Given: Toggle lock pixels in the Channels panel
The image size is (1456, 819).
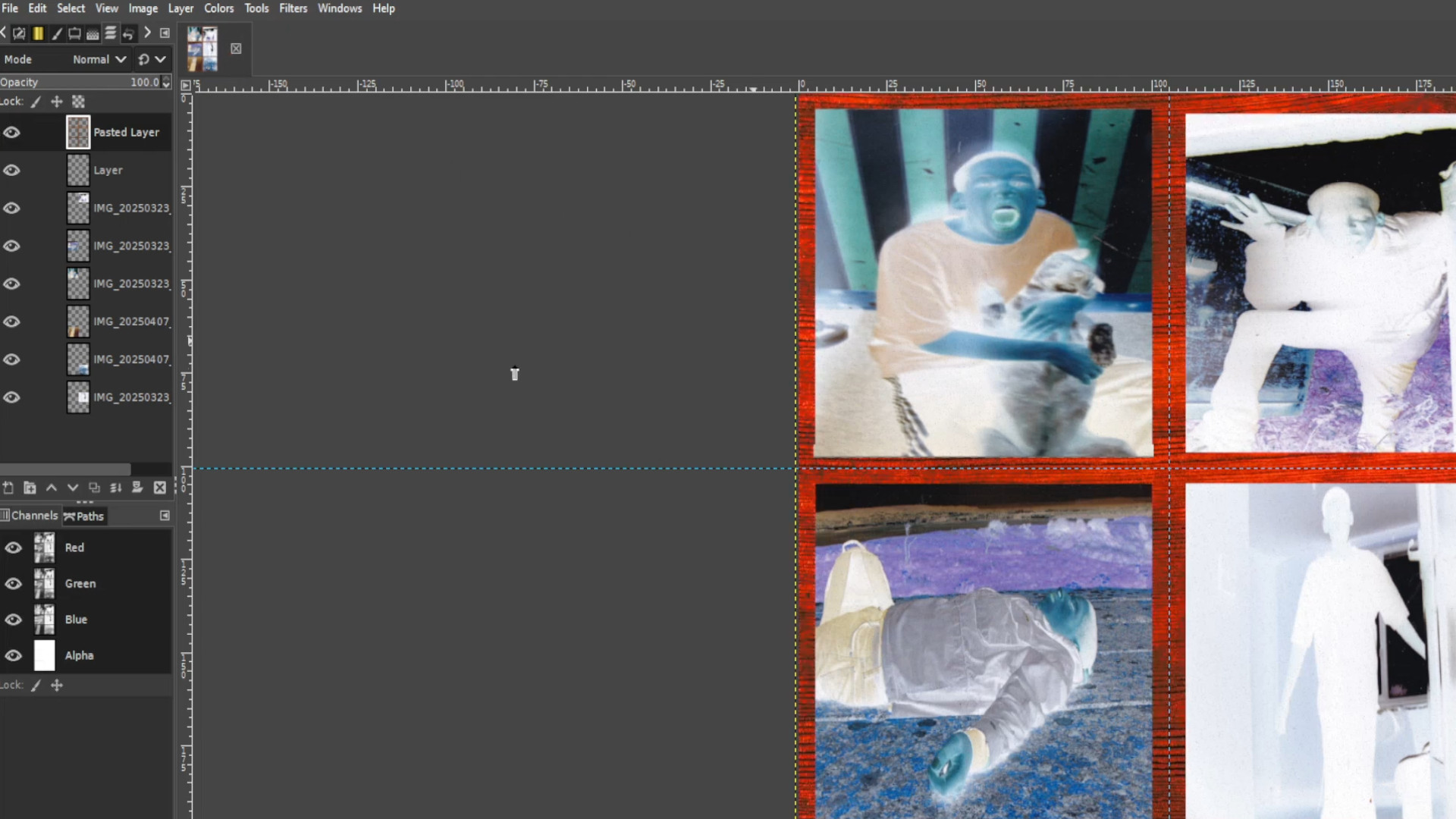Looking at the screenshot, I should 36,686.
